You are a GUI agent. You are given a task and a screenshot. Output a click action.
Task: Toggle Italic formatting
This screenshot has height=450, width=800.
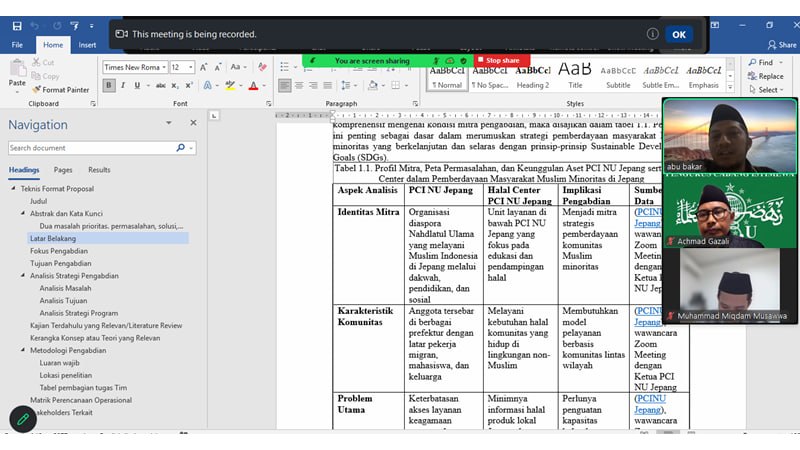pos(123,86)
